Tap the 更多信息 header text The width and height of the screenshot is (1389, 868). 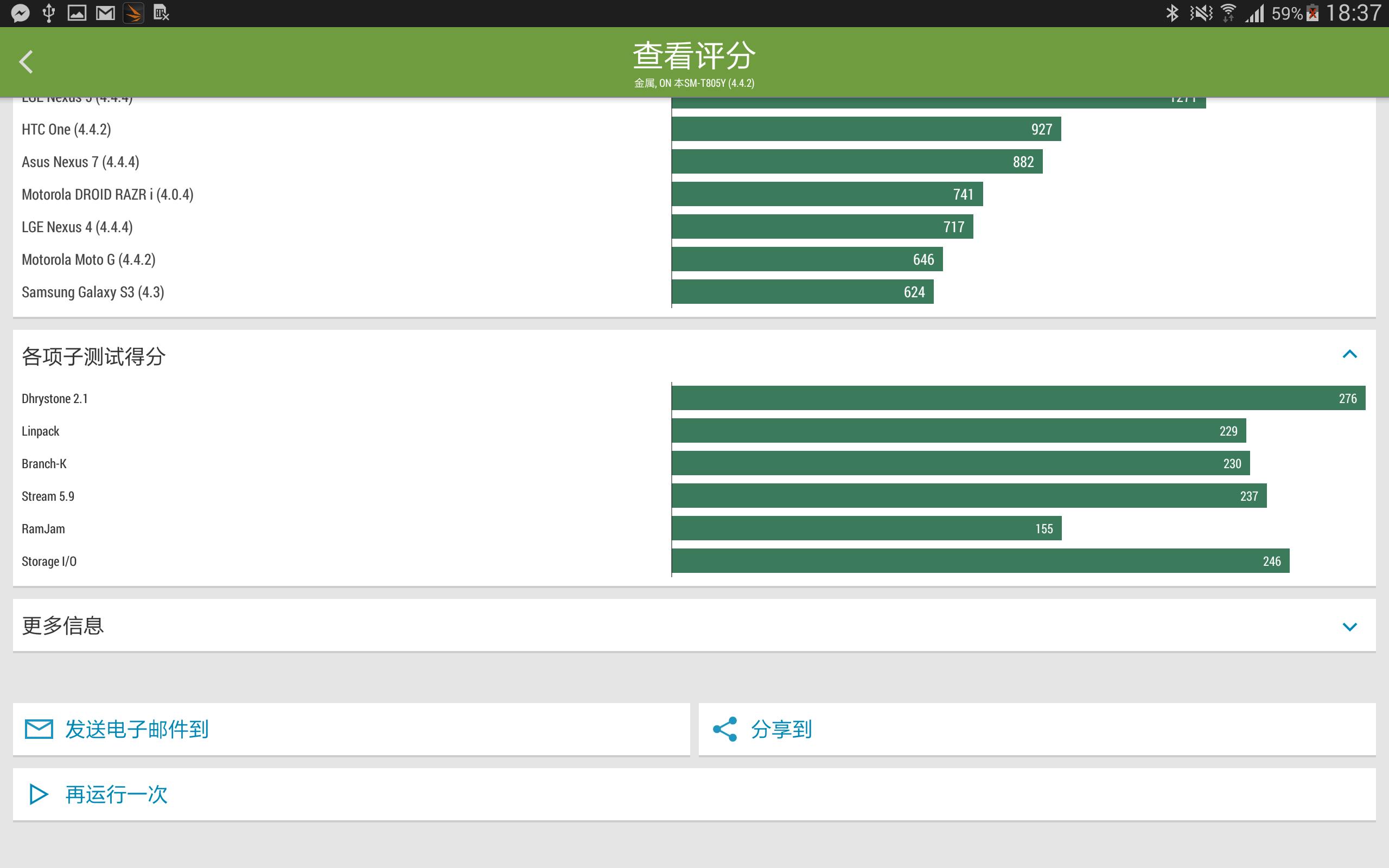pyautogui.click(x=62, y=626)
